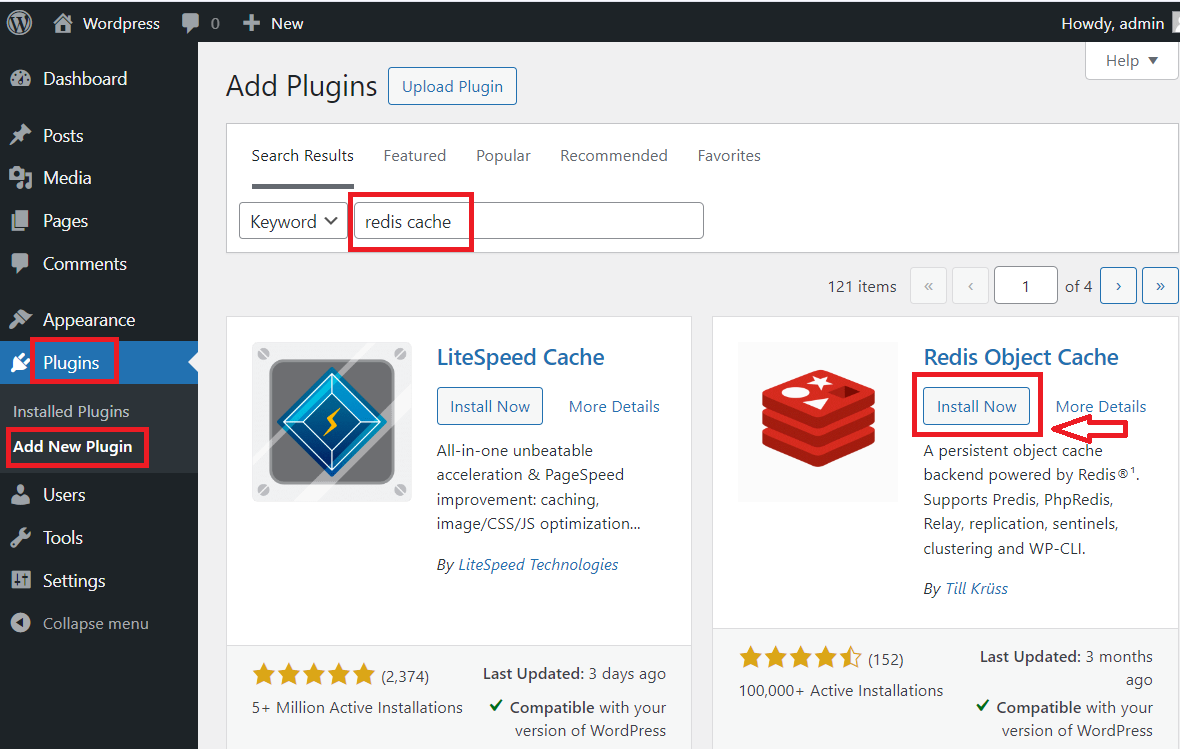Open the Redis Object Cache title link
This screenshot has width=1180, height=749.
pos(1021,357)
